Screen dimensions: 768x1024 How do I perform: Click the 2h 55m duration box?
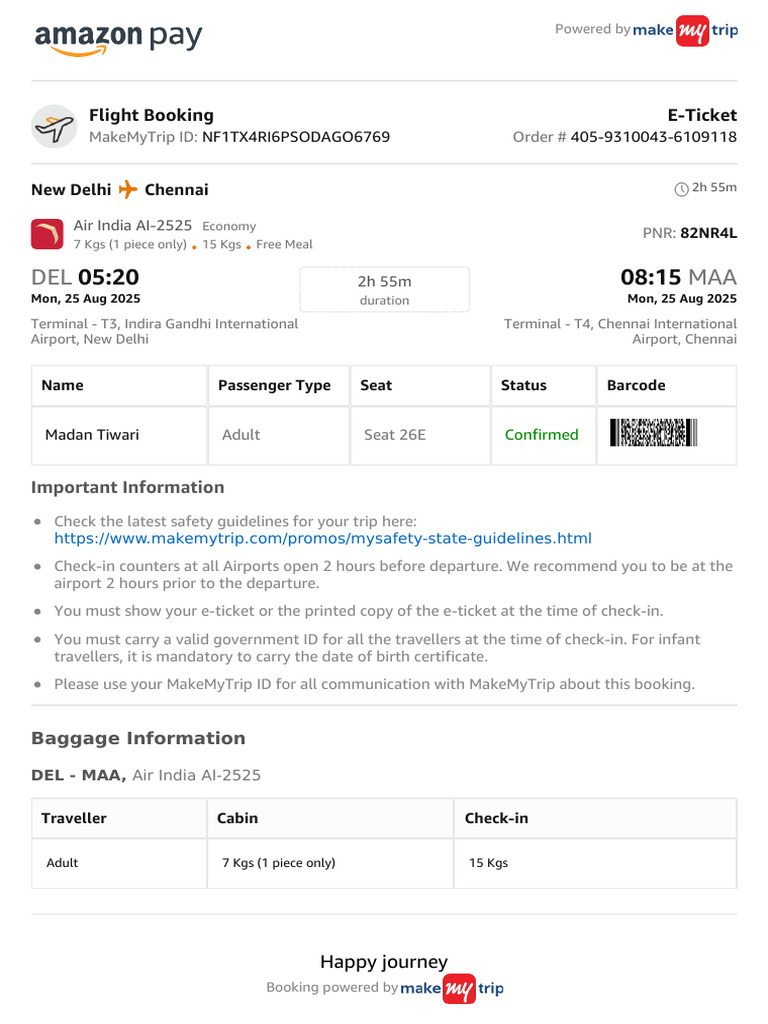[x=384, y=290]
